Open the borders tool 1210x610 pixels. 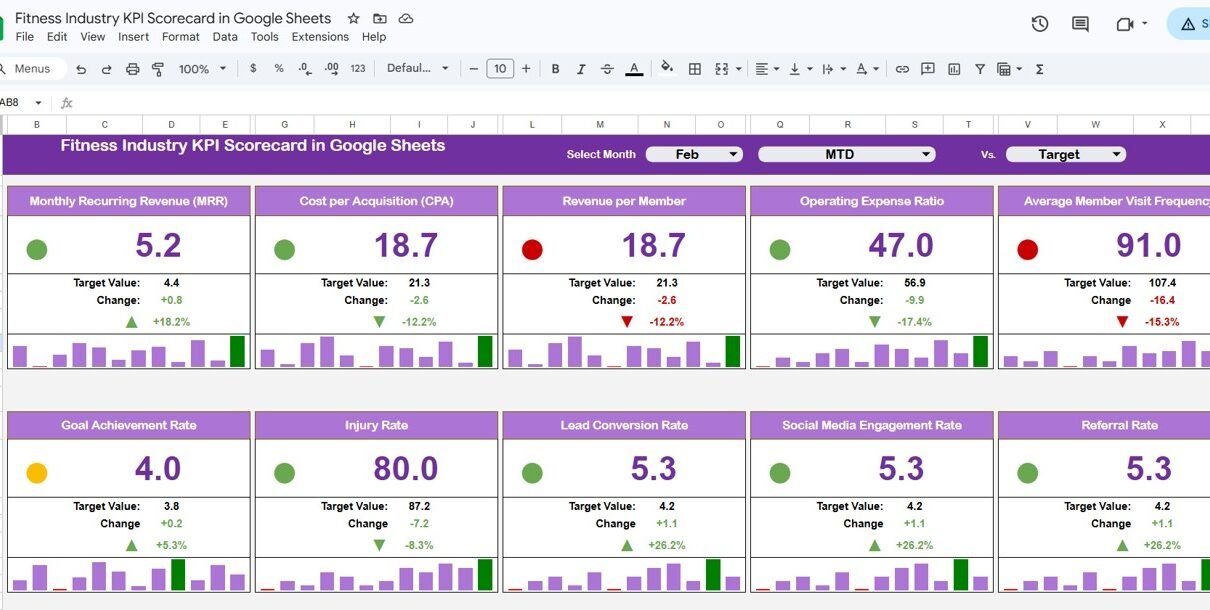695,69
